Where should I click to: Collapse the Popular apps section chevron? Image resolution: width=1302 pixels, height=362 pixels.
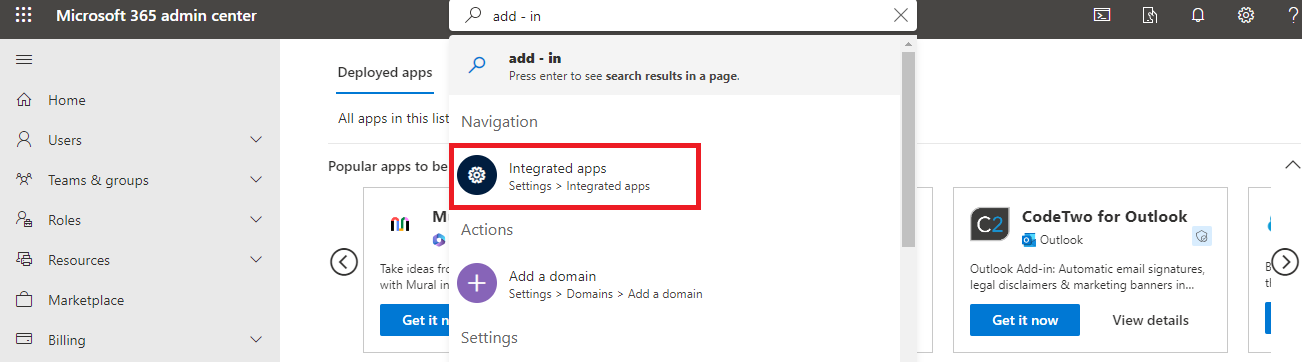coord(1293,165)
